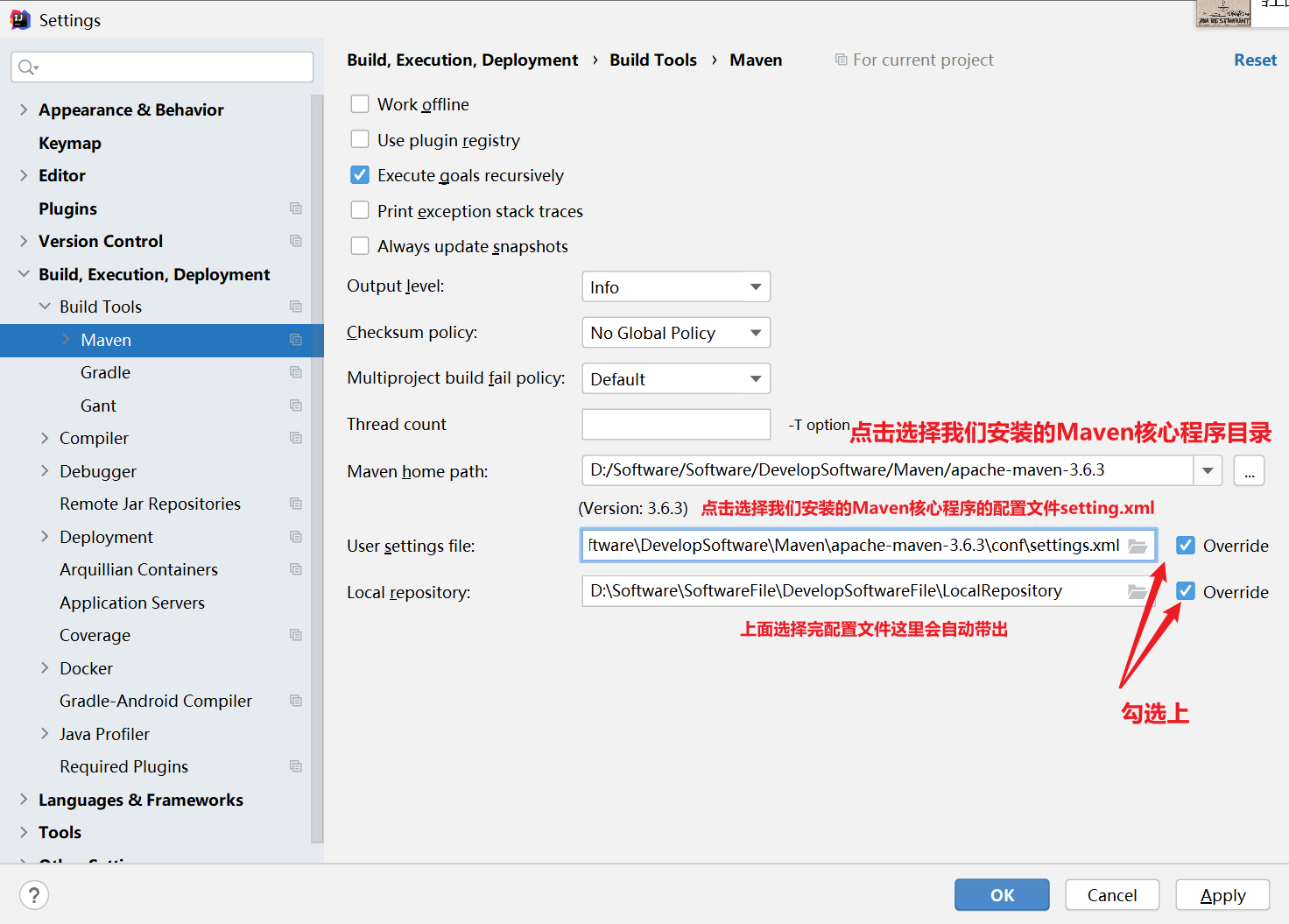The height and width of the screenshot is (924, 1289).
Task: Select Gant under Build Tools
Action: pos(98,406)
